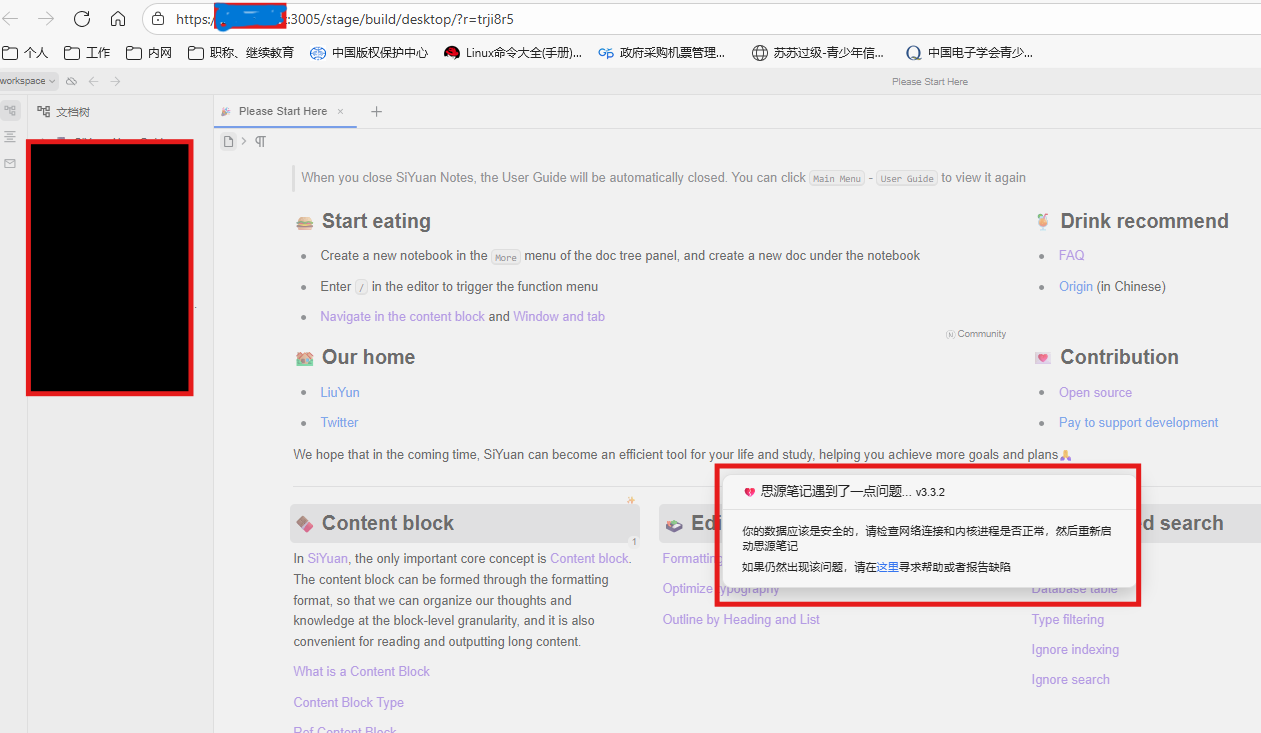Open the 职称、继续教育 bookmark folder
The height and width of the screenshot is (733, 1261).
(241, 53)
